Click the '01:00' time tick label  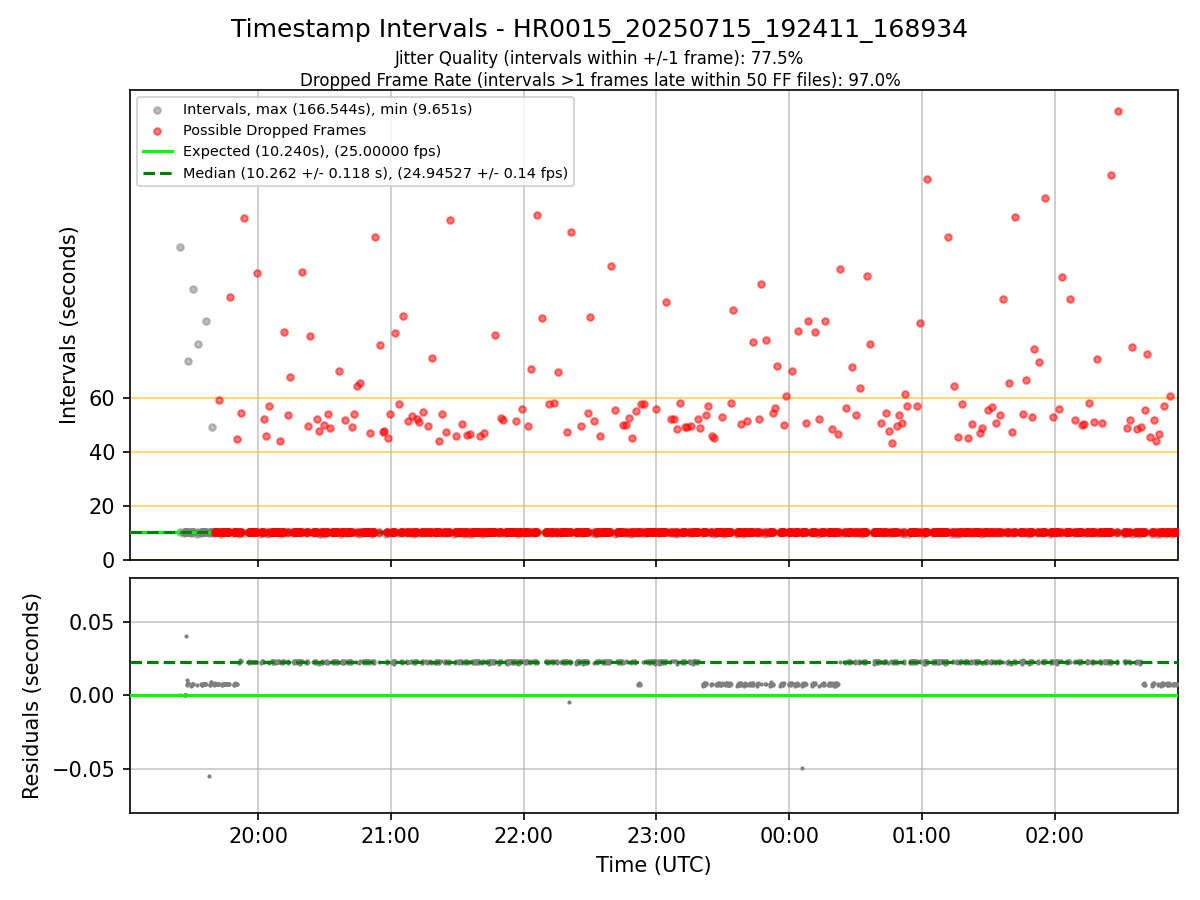click(x=922, y=835)
